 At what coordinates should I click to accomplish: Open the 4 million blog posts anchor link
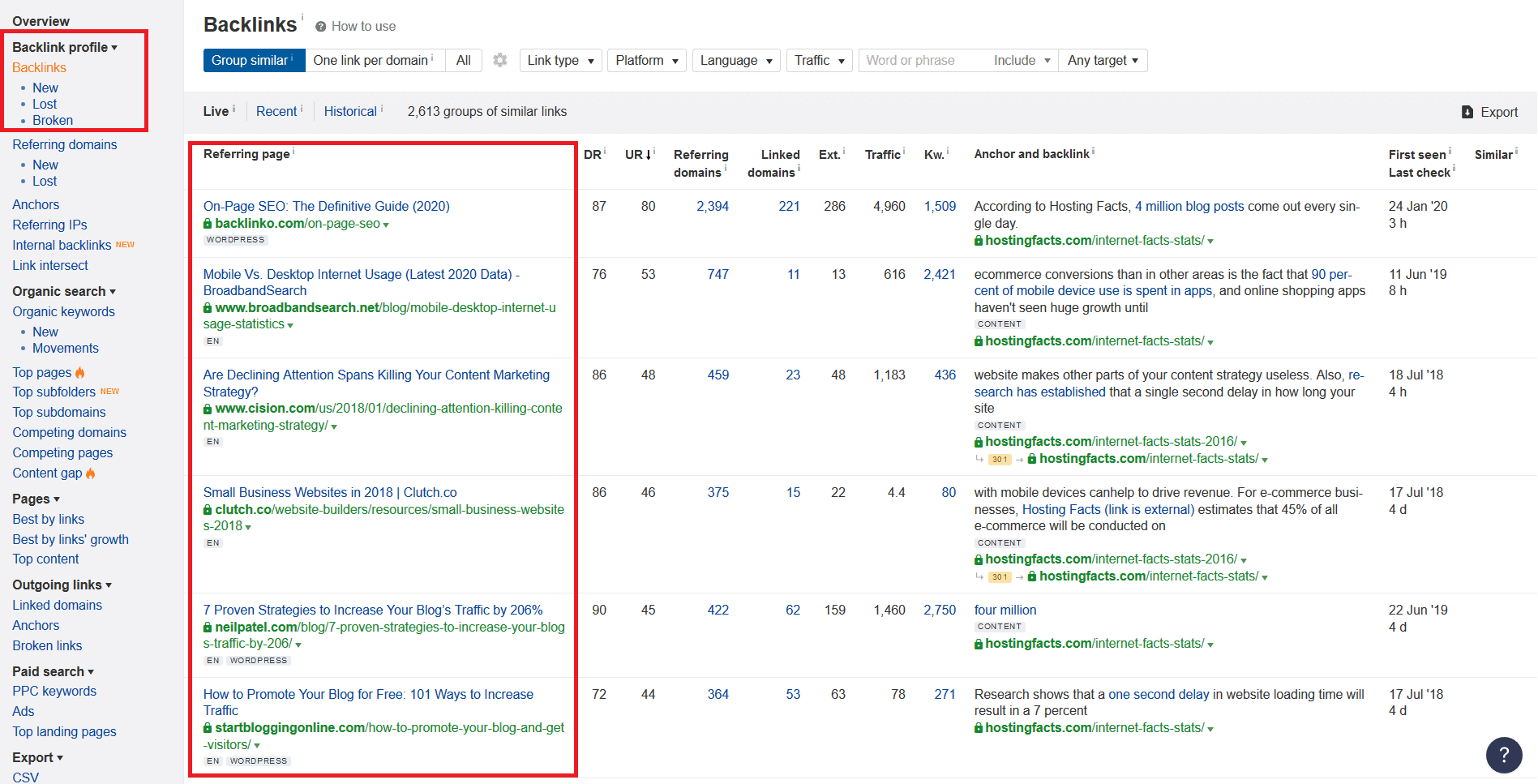point(1189,206)
